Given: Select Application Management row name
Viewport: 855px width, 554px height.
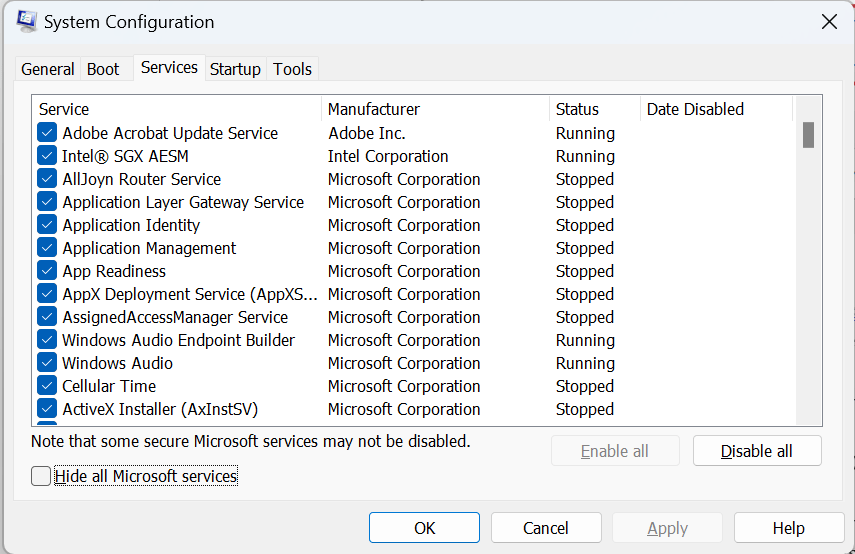Looking at the screenshot, I should point(149,248).
